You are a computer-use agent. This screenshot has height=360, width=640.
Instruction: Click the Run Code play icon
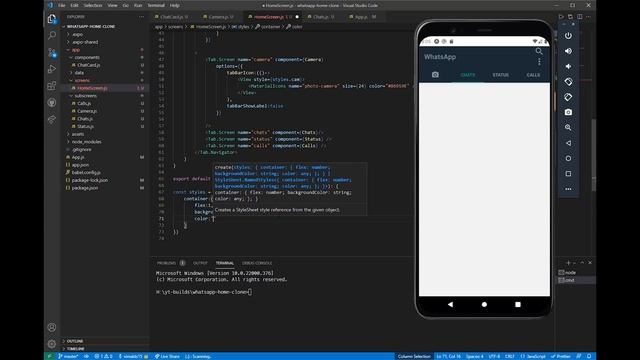coord(561,17)
